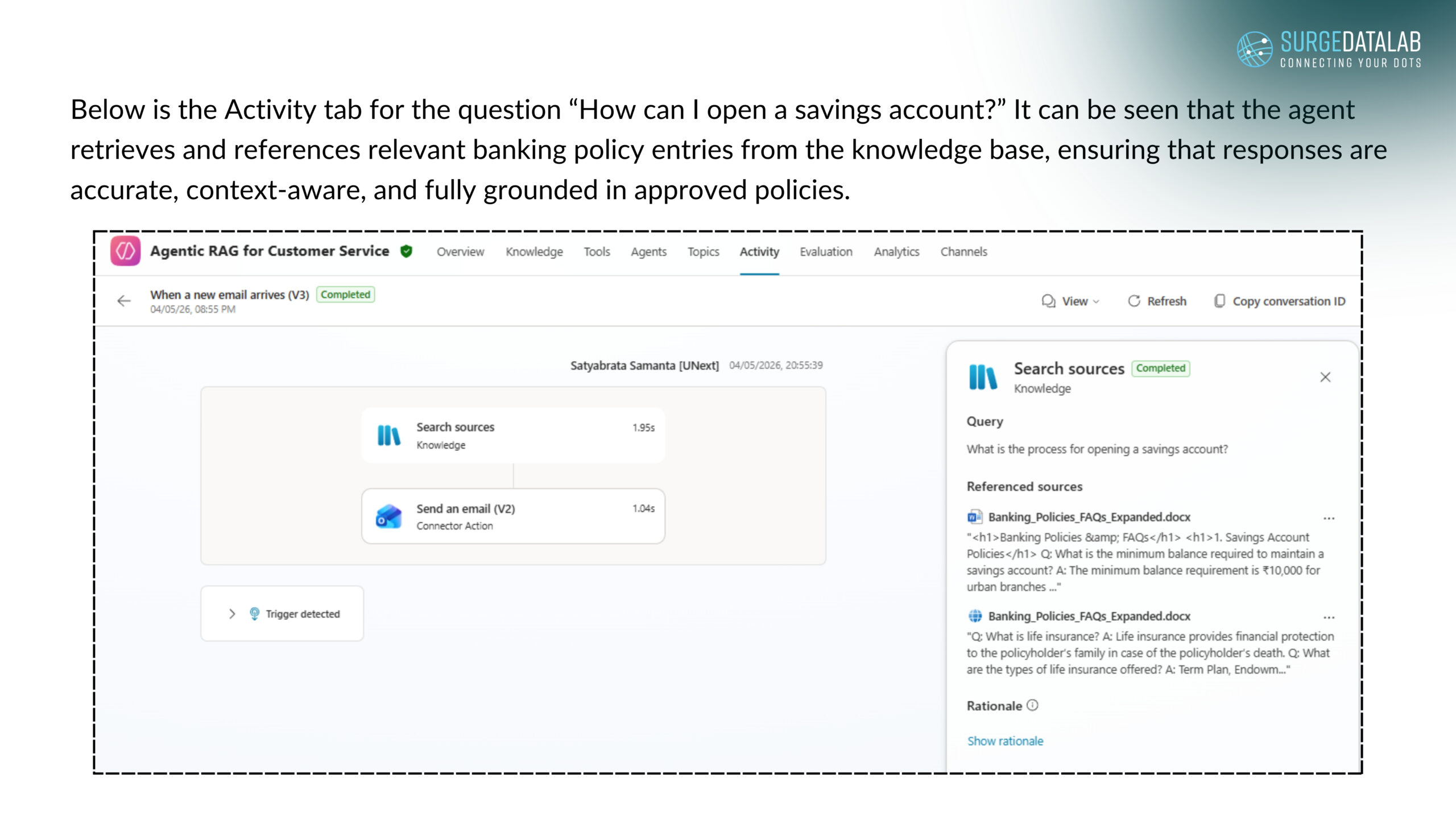Click the Copilot Studio agent logo icon
Image resolution: width=1456 pixels, height=819 pixels.
click(x=125, y=251)
